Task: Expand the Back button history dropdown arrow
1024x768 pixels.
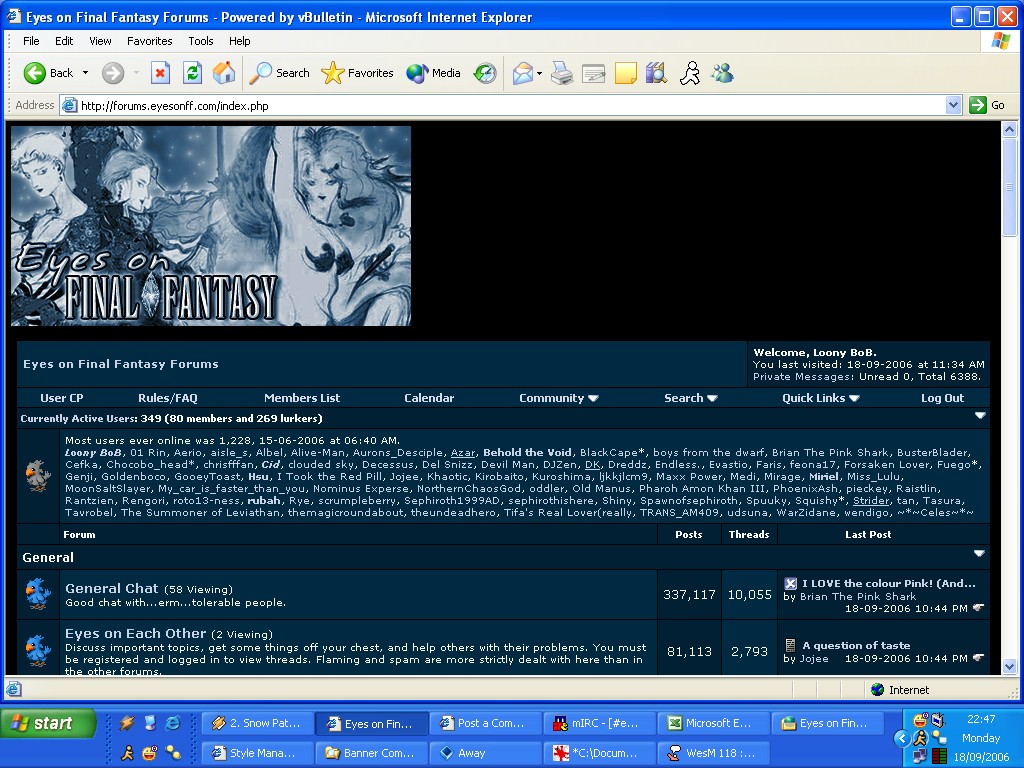Action: click(x=86, y=73)
